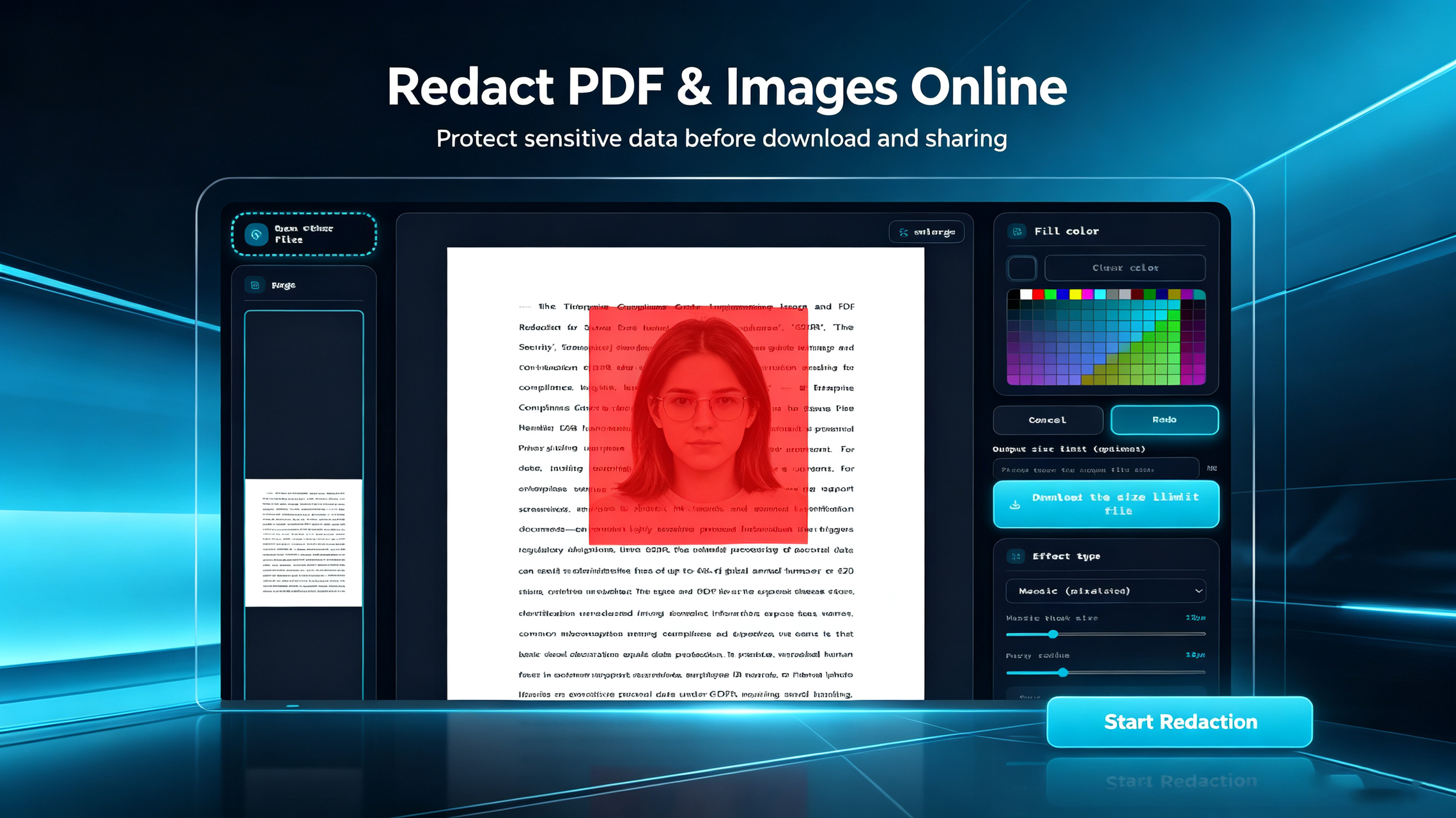This screenshot has width=1456, height=818.
Task: Click the Output size limit label
Action: (x=1069, y=449)
